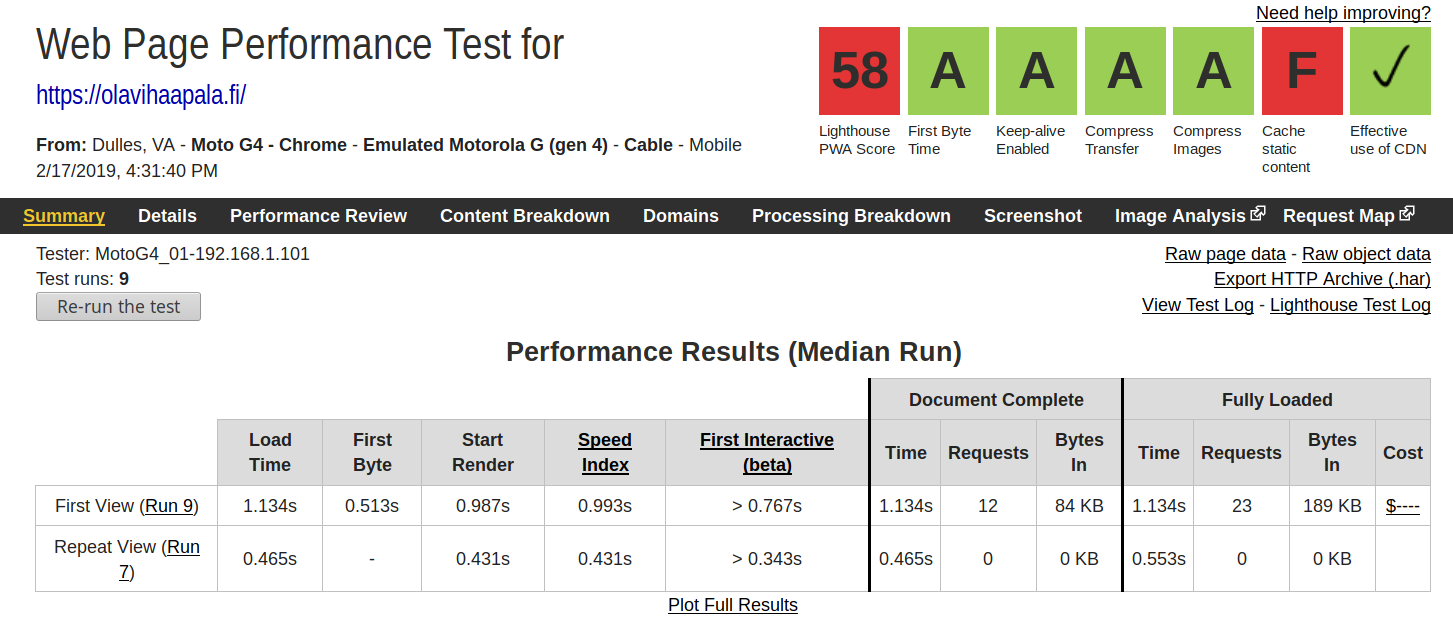The width and height of the screenshot is (1453, 631).
Task: Open the olavihaapala.fi URL link
Action: pyautogui.click(x=141, y=95)
